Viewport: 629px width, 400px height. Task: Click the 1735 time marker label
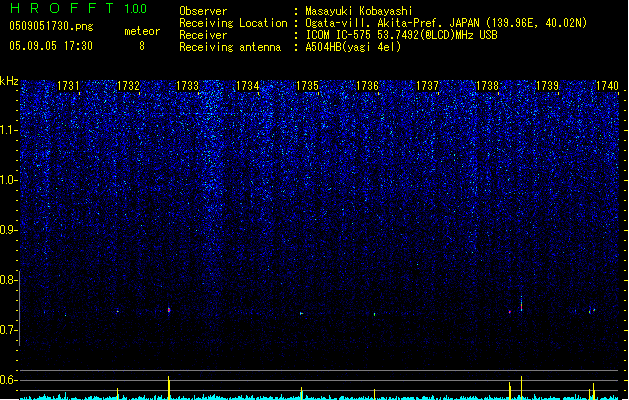click(307, 86)
